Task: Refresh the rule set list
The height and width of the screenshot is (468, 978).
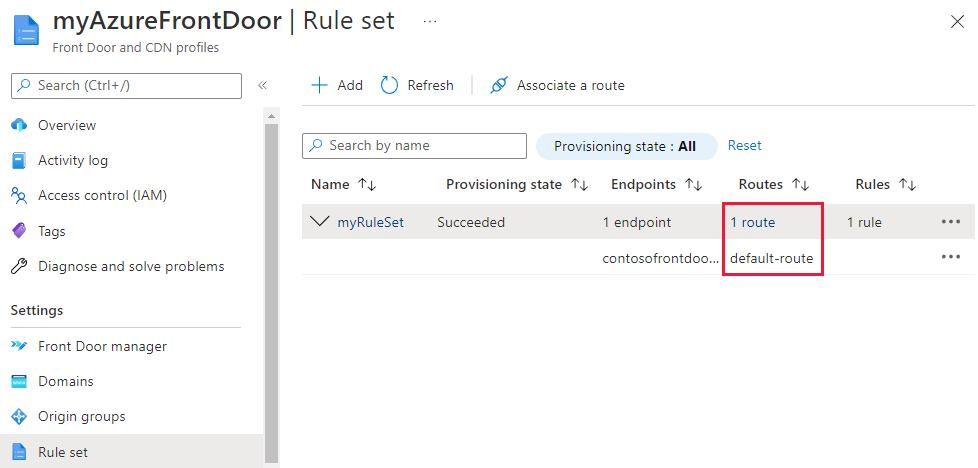Action: coord(418,86)
